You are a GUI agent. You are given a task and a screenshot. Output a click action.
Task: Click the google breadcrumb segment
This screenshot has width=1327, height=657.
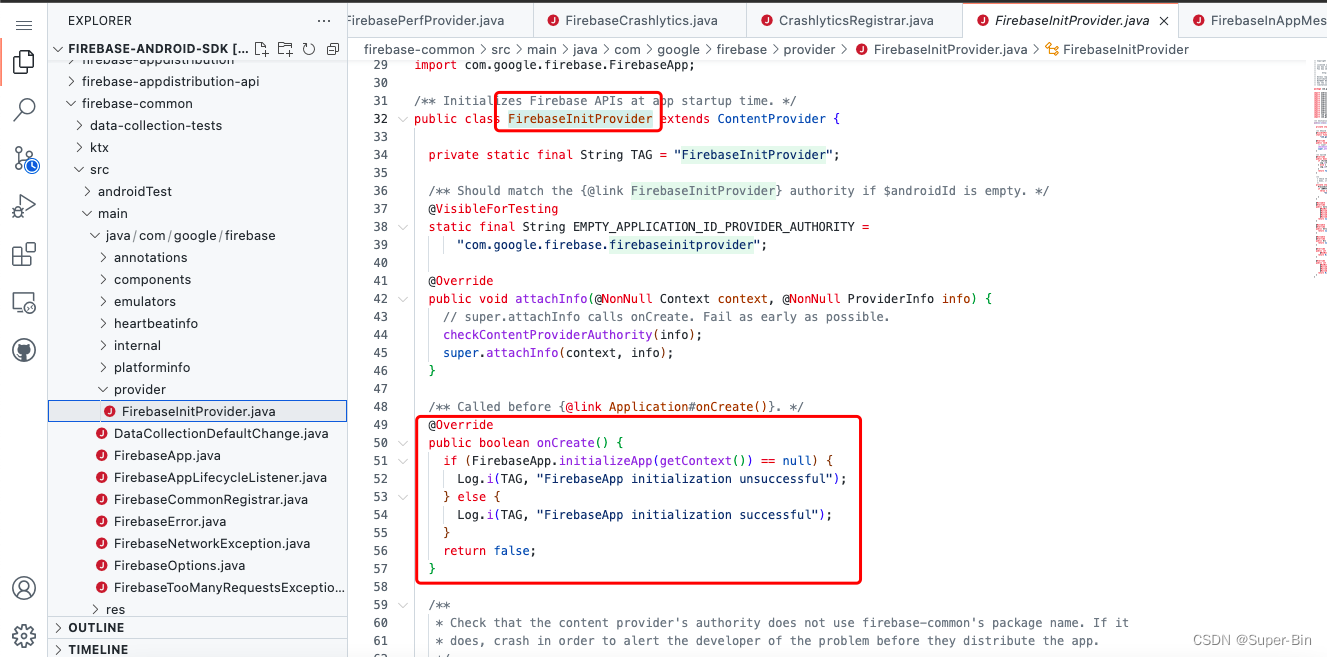[x=679, y=49]
